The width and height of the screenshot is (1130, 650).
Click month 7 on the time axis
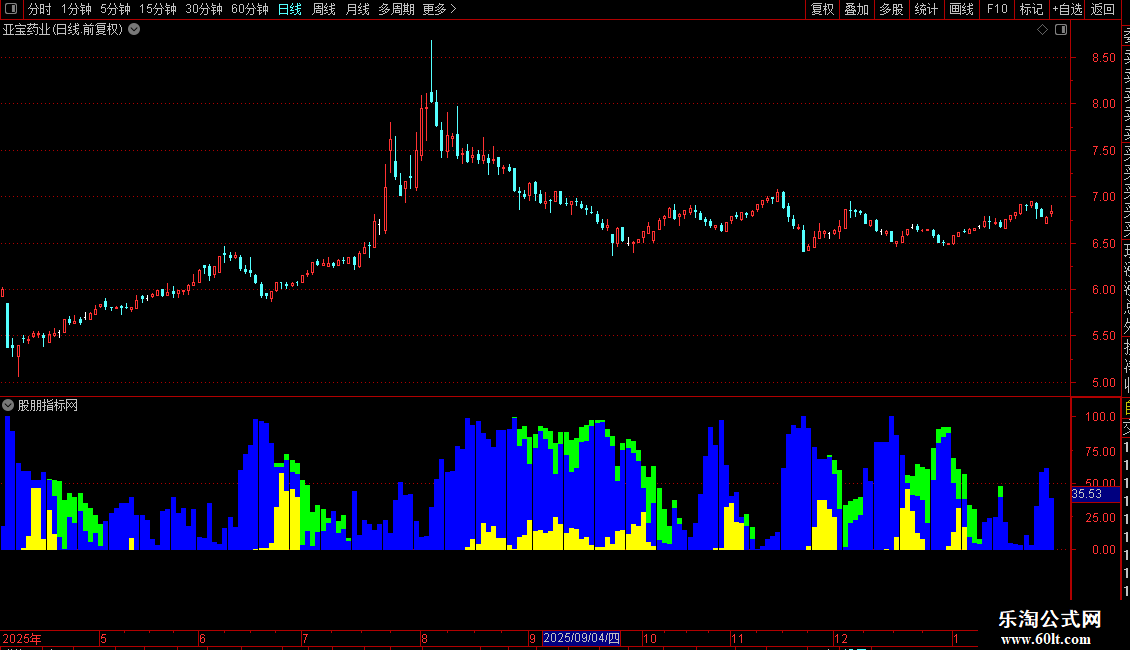[x=306, y=638]
